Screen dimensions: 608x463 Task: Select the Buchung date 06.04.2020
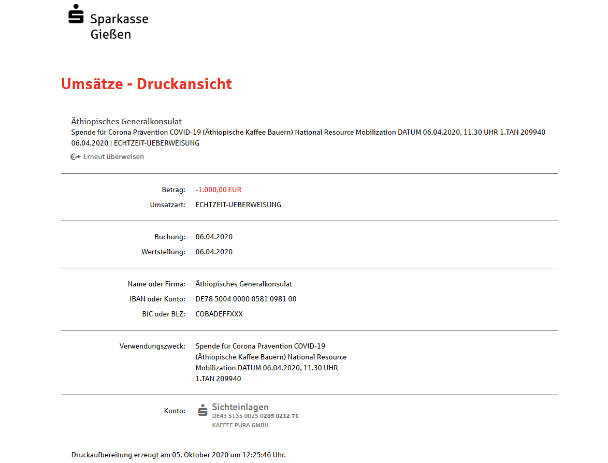click(x=214, y=236)
